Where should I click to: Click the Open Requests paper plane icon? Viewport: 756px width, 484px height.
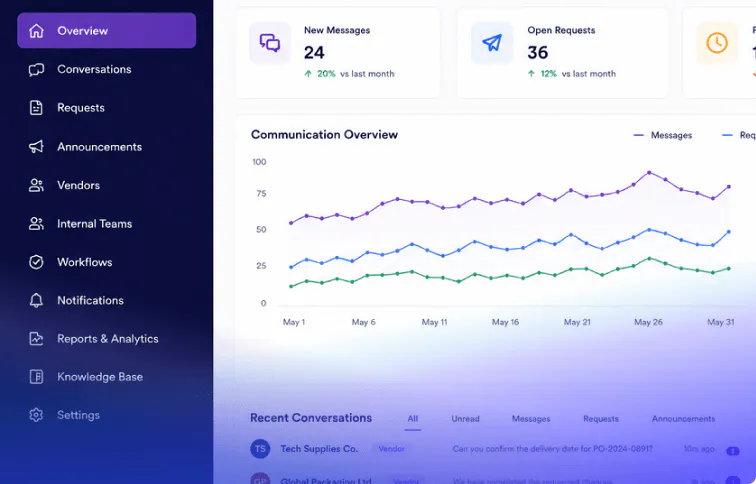coord(492,43)
